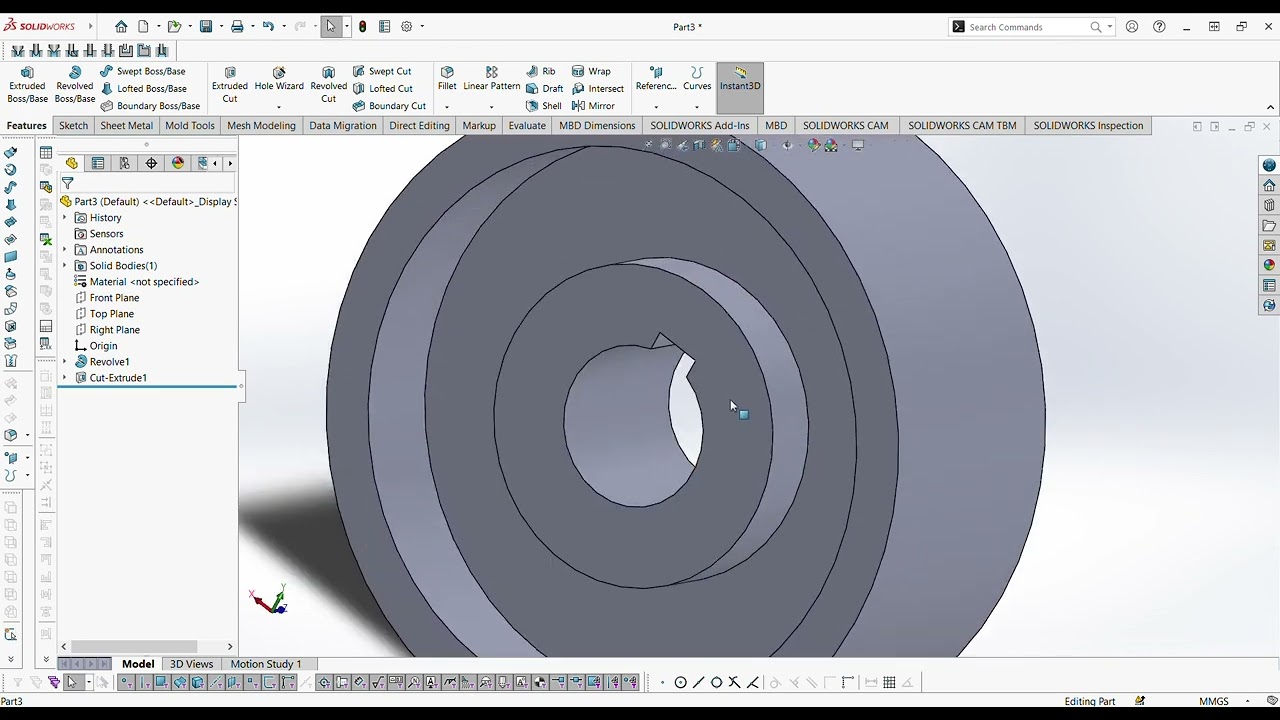The width and height of the screenshot is (1280, 720).
Task: Click the Save icon
Action: 206,27
